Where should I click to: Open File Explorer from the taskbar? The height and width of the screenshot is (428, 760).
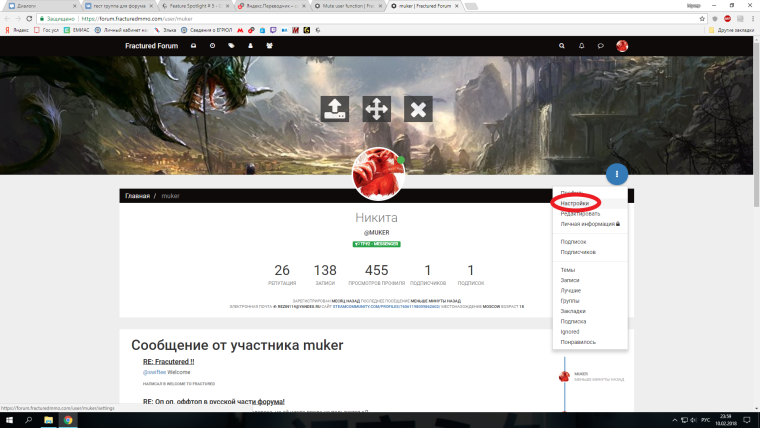tap(48, 420)
